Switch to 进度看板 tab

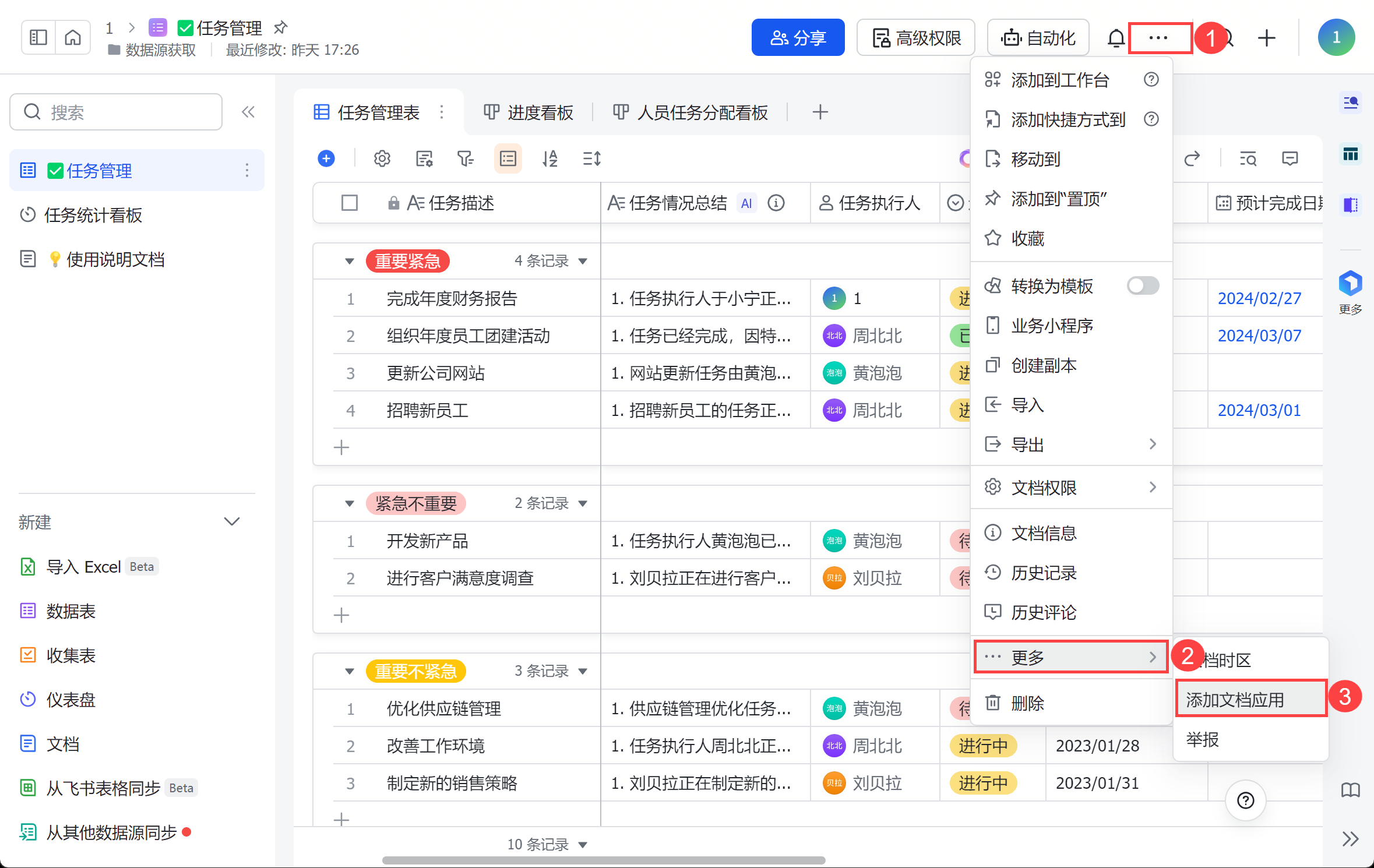click(x=529, y=112)
